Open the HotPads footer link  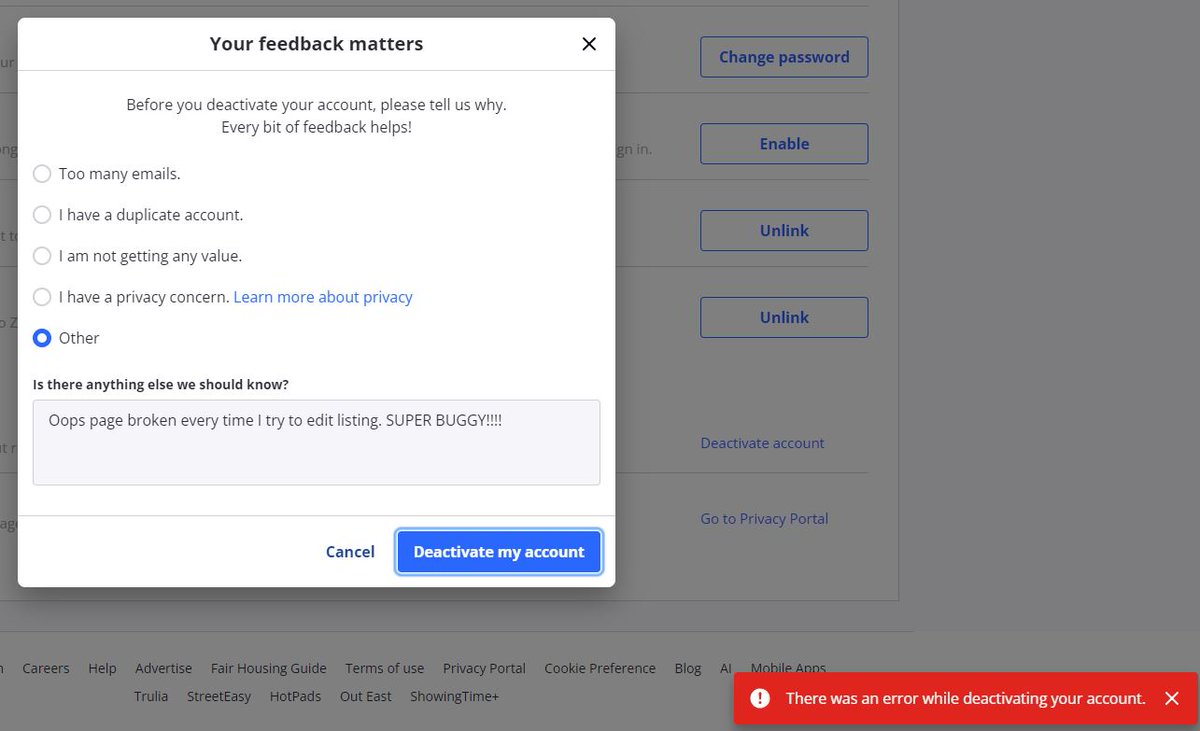click(x=296, y=696)
